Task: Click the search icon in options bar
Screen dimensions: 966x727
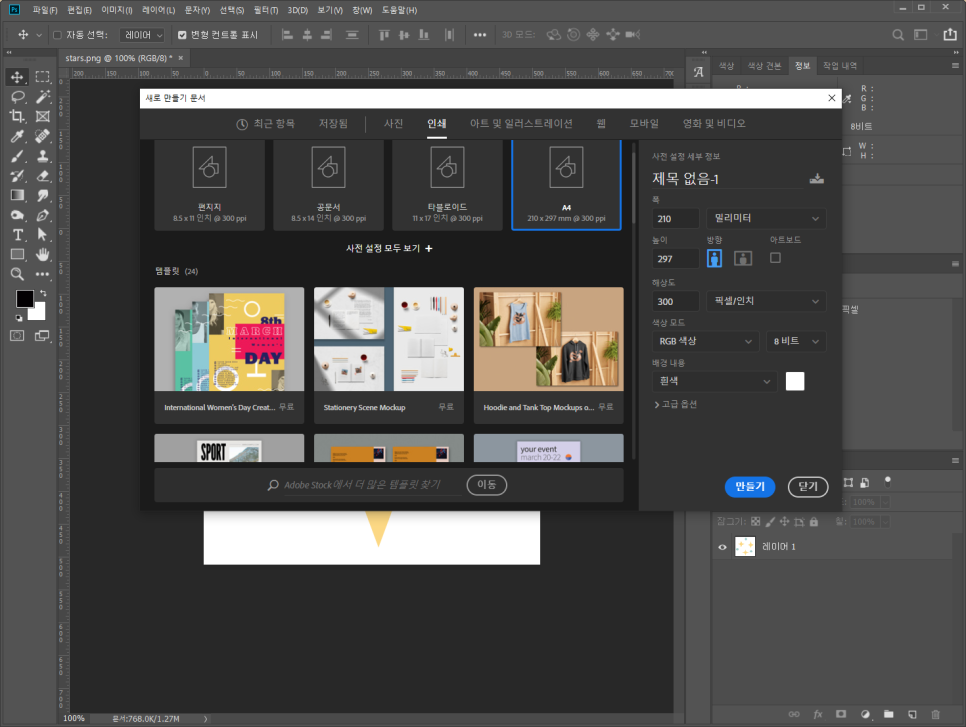Action: tap(898, 35)
